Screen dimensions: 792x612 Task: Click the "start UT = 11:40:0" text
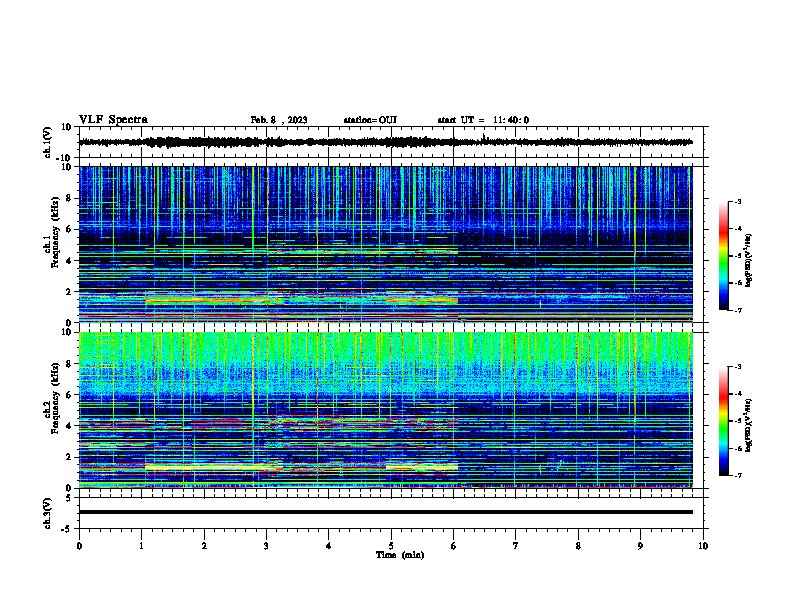tap(483, 120)
